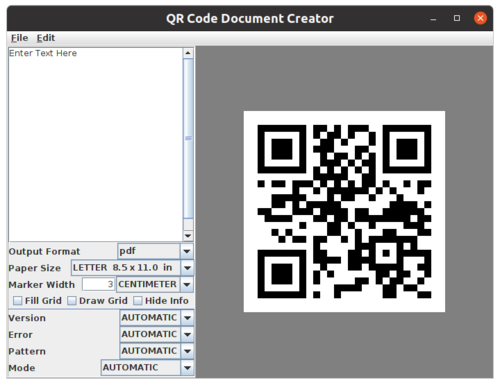Click the text area scroll up arrow
The height and width of the screenshot is (385, 500).
click(x=188, y=53)
